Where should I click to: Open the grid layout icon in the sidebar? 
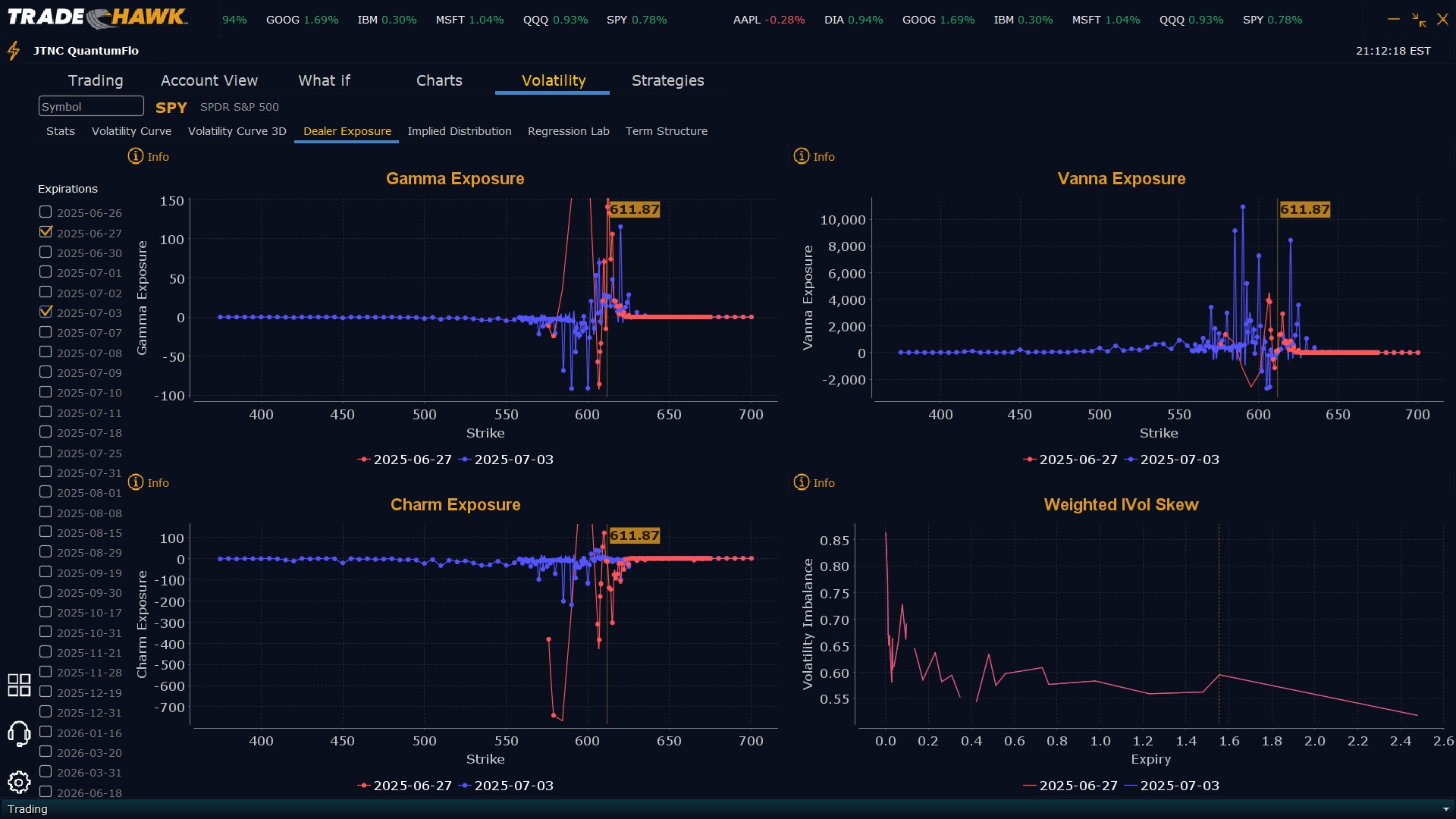[19, 685]
